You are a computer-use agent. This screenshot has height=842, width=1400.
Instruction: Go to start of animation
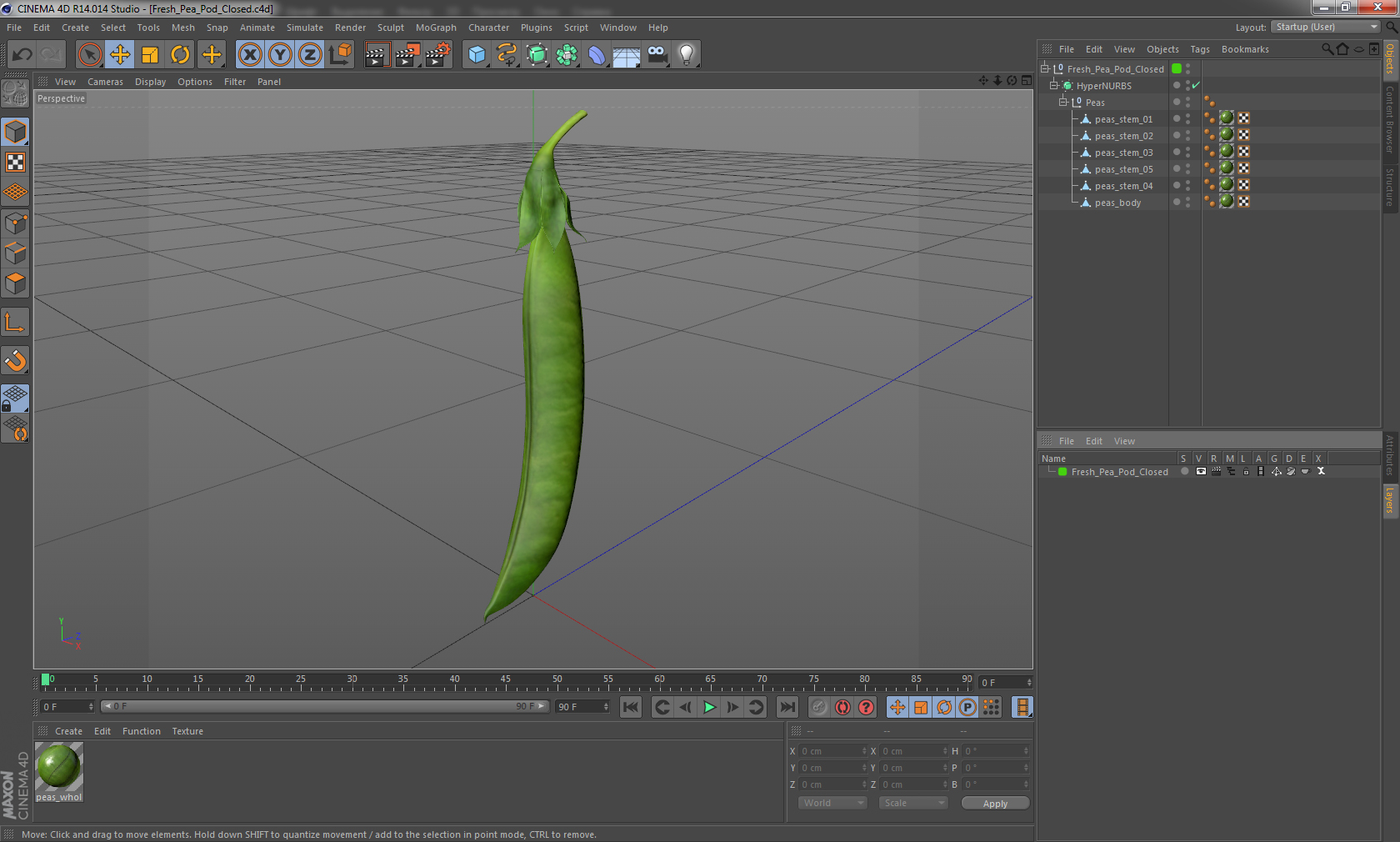pyautogui.click(x=631, y=707)
